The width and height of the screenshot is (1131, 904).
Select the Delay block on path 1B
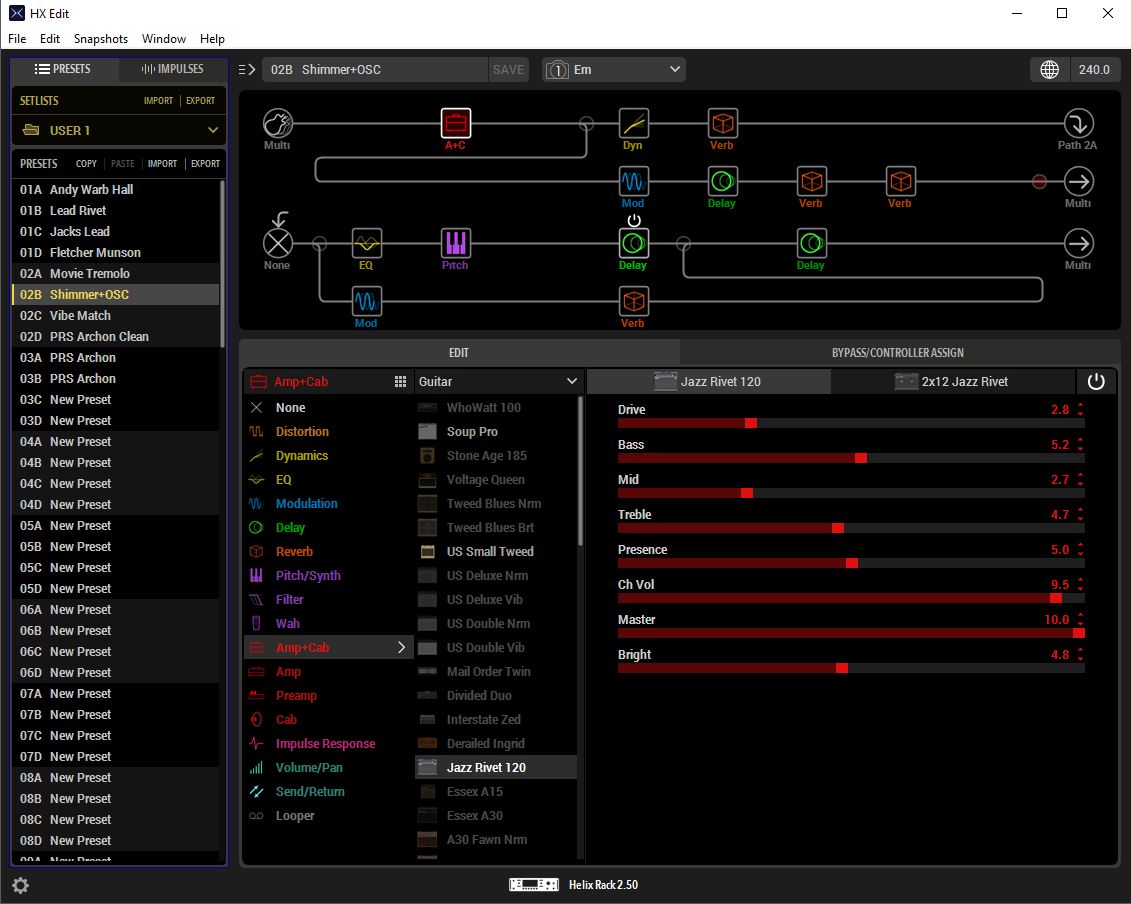click(x=722, y=181)
